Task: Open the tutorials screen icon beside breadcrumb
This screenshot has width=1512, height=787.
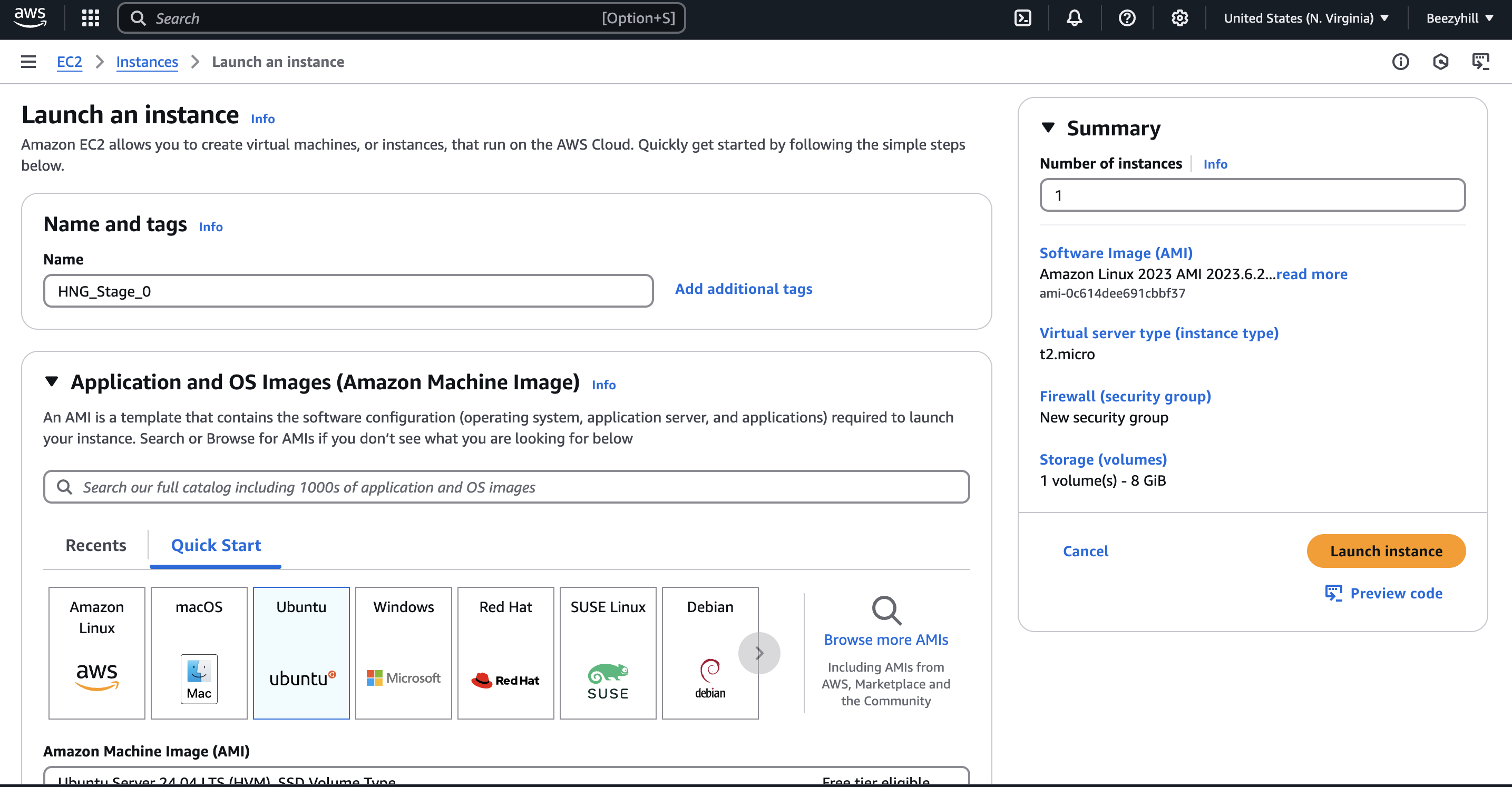Action: (x=1481, y=62)
